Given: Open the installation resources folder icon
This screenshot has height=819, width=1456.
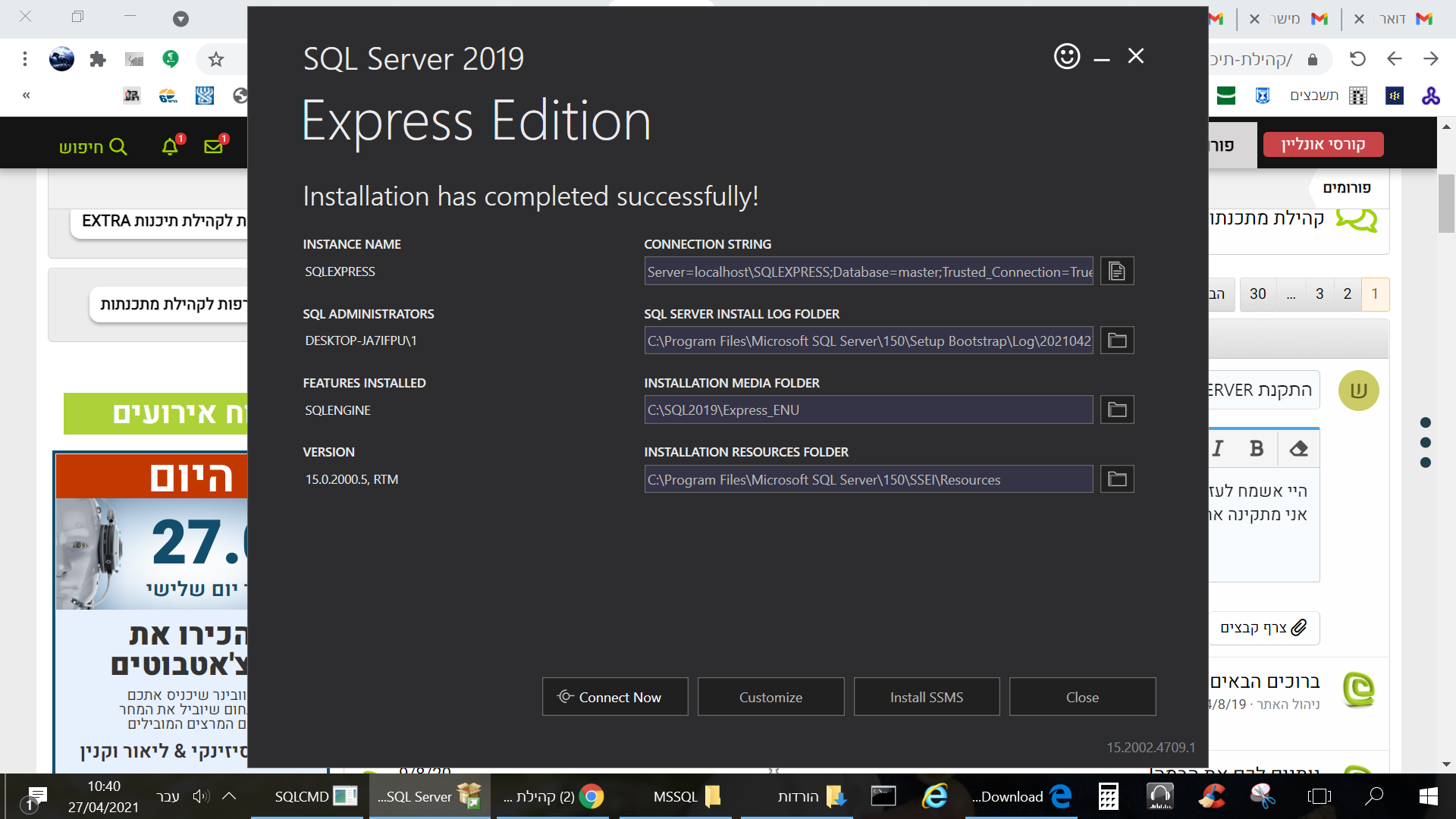Looking at the screenshot, I should tap(1117, 479).
